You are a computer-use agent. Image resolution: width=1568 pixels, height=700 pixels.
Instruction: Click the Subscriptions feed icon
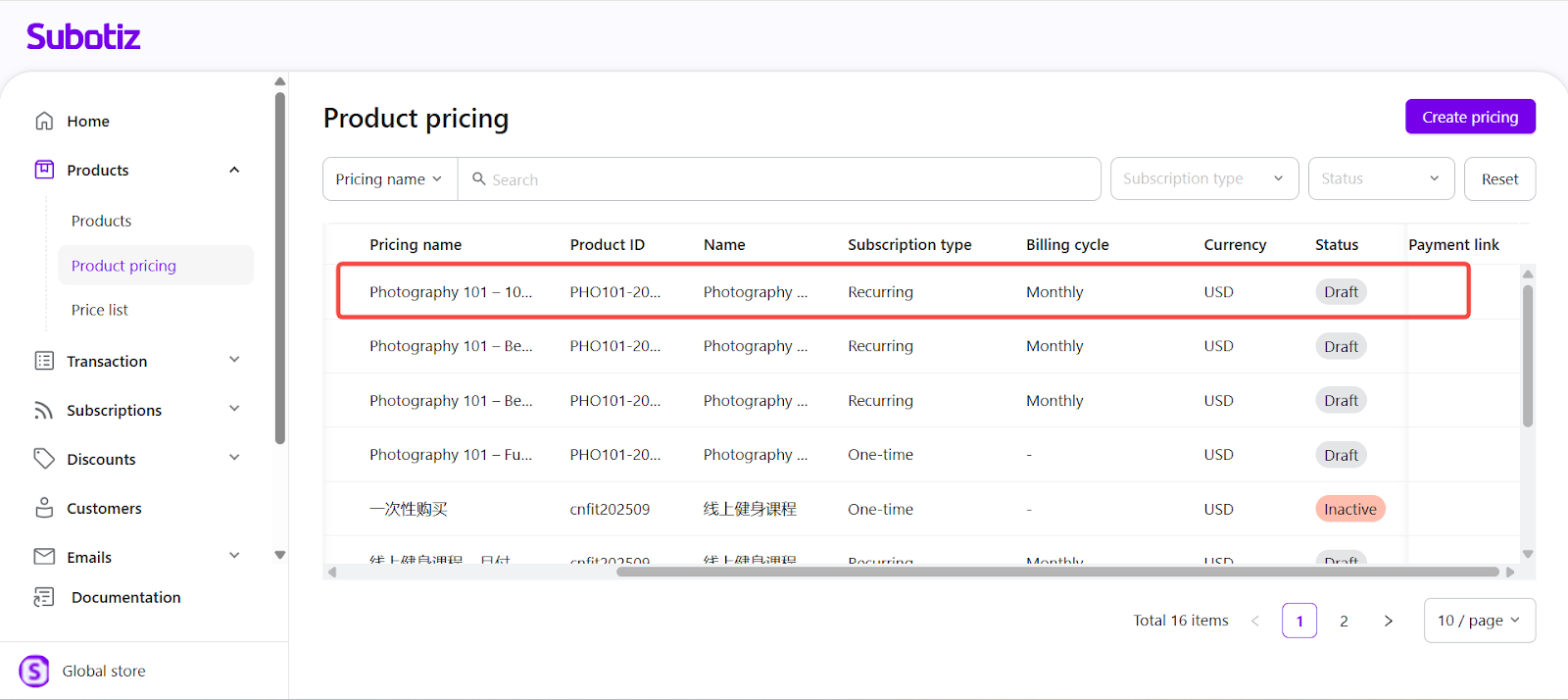(x=44, y=410)
